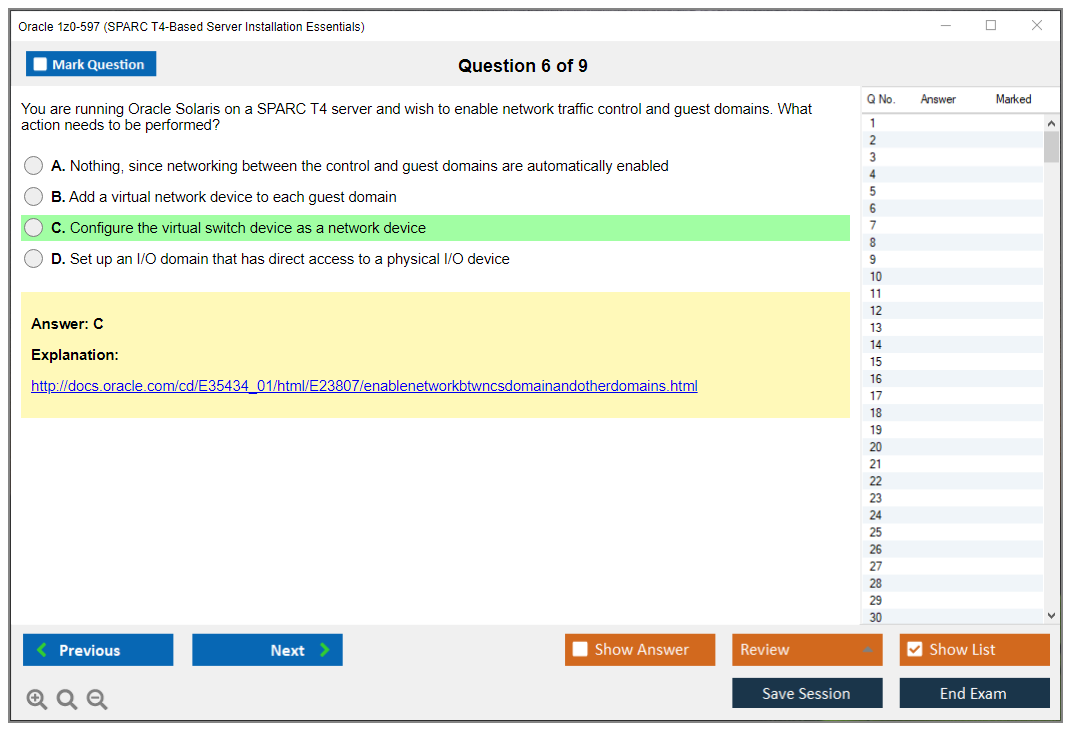Select answer option A radio button

tap(33, 165)
